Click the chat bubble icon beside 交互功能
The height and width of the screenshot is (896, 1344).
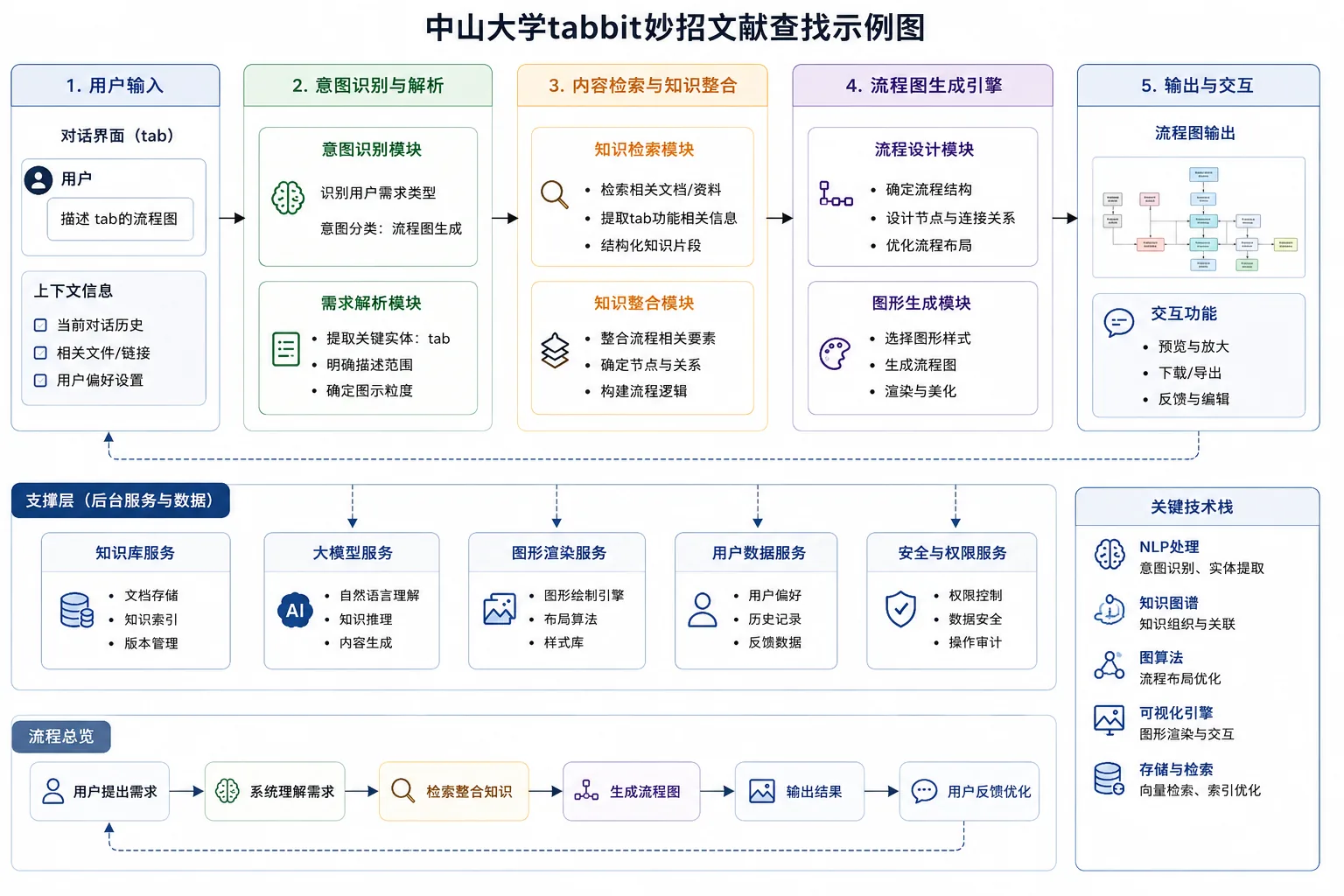[x=1119, y=323]
